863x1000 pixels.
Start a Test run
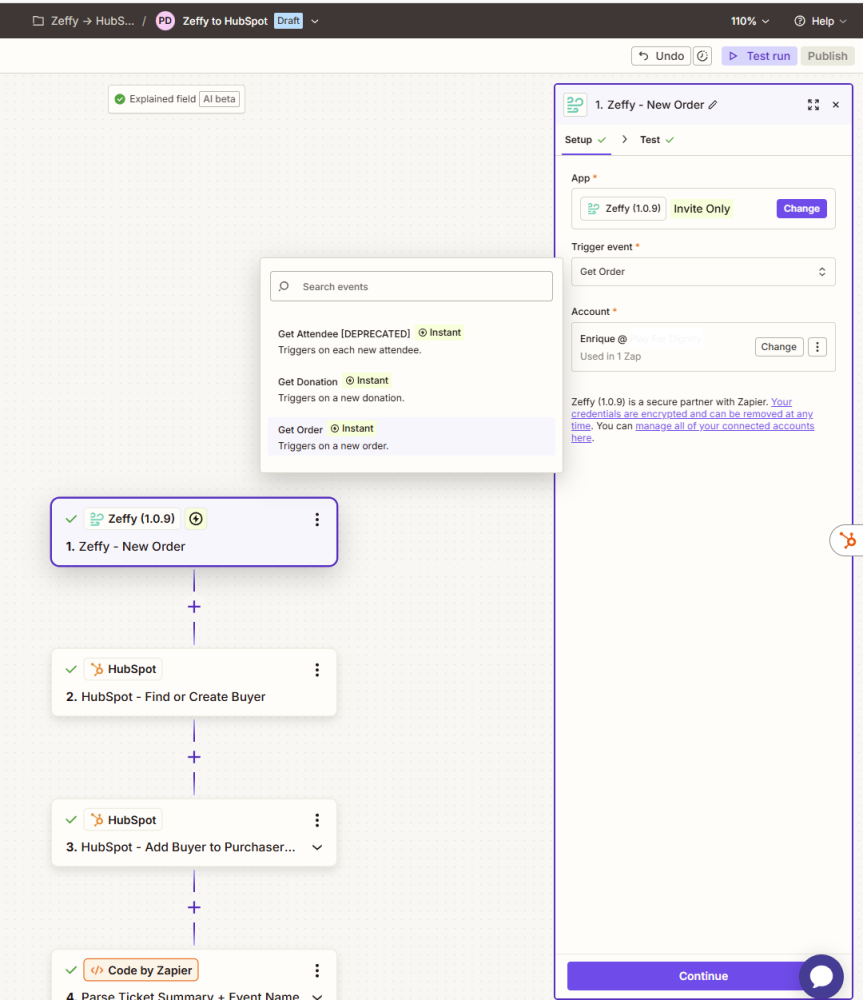tap(759, 56)
